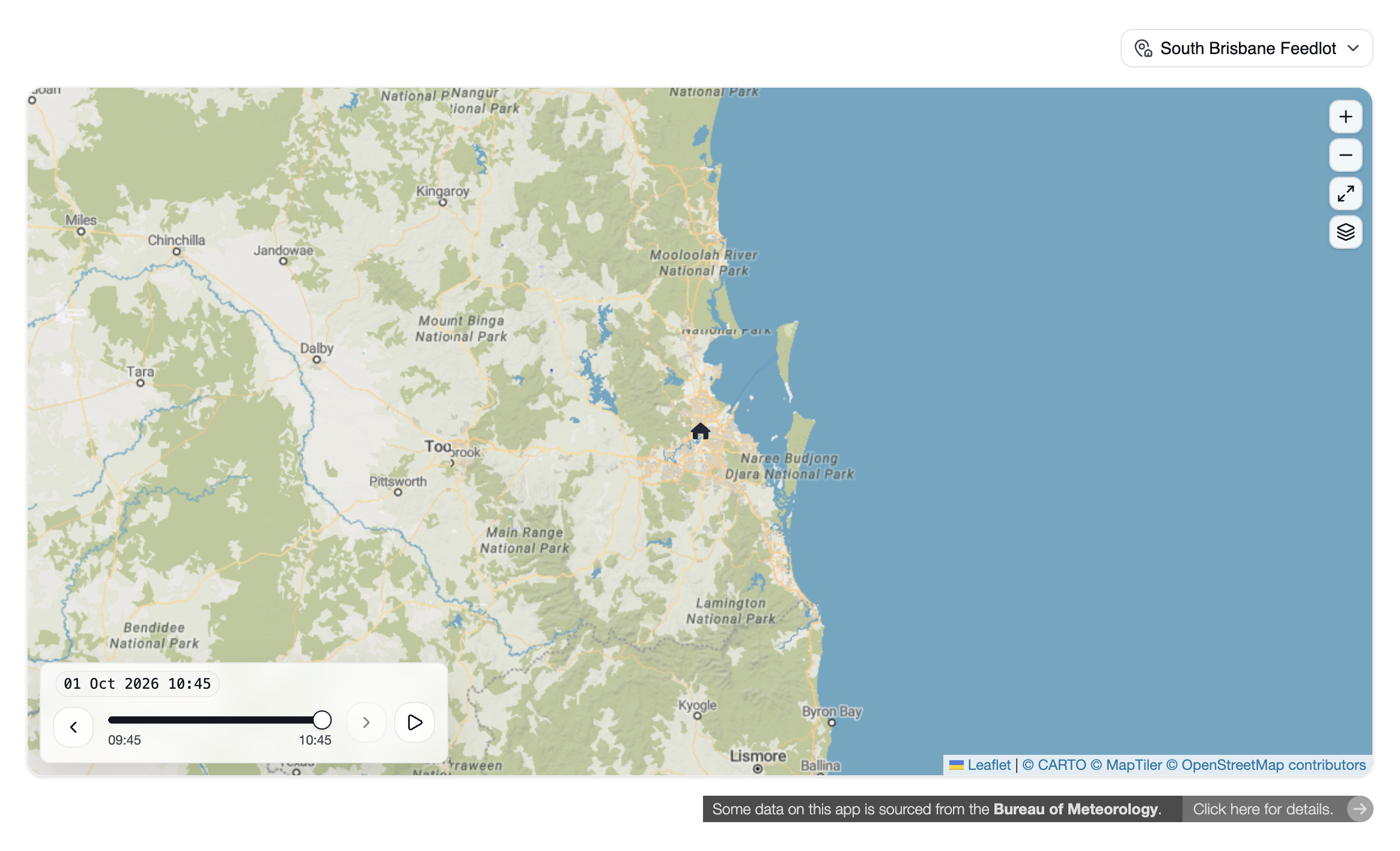Viewport: 1400px width, 851px height.
Task: Click the location pin icon in dropdown
Action: coord(1143,48)
